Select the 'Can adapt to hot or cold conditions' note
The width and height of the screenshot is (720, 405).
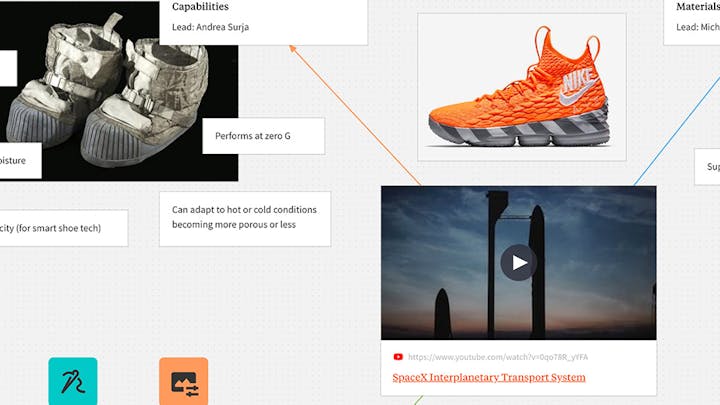[x=245, y=219]
